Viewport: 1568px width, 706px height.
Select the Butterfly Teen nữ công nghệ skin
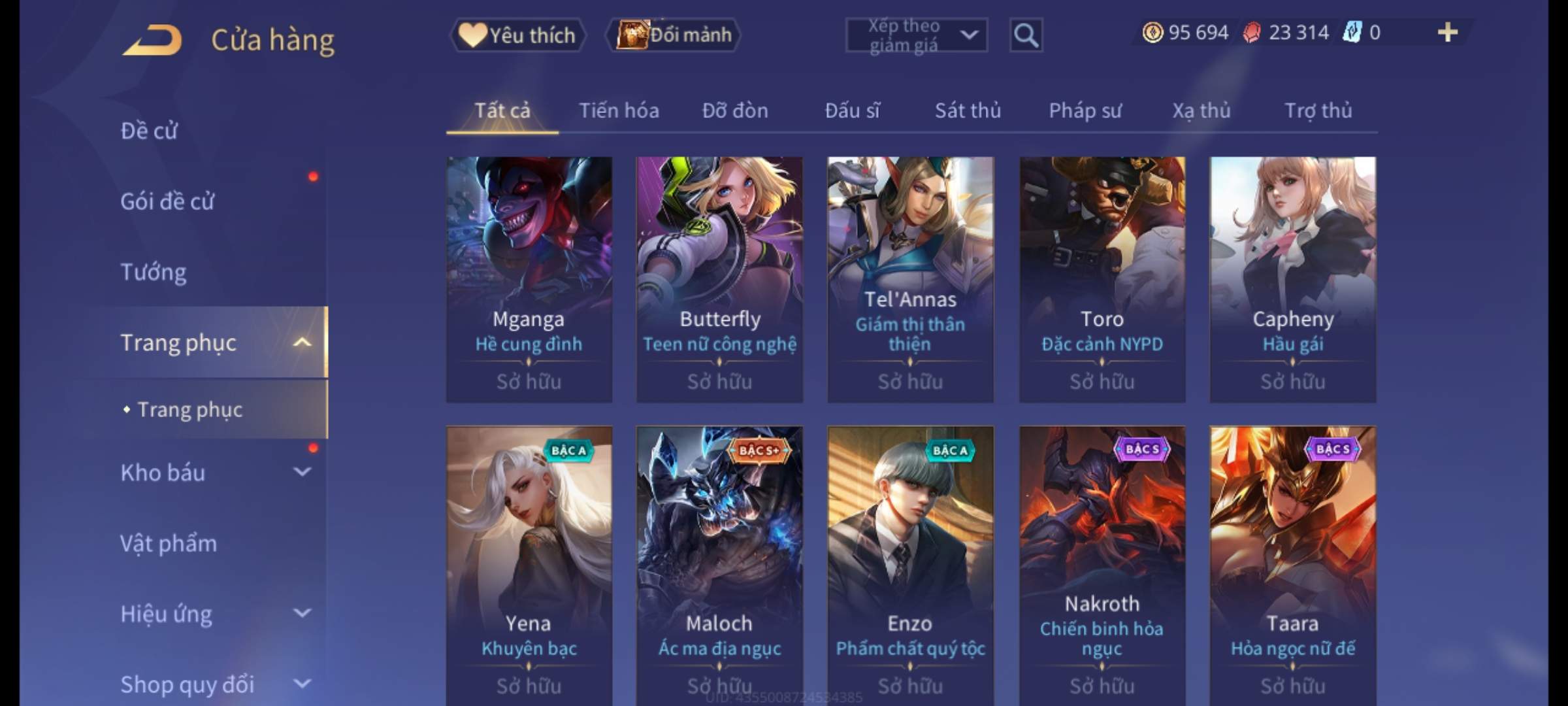719,279
